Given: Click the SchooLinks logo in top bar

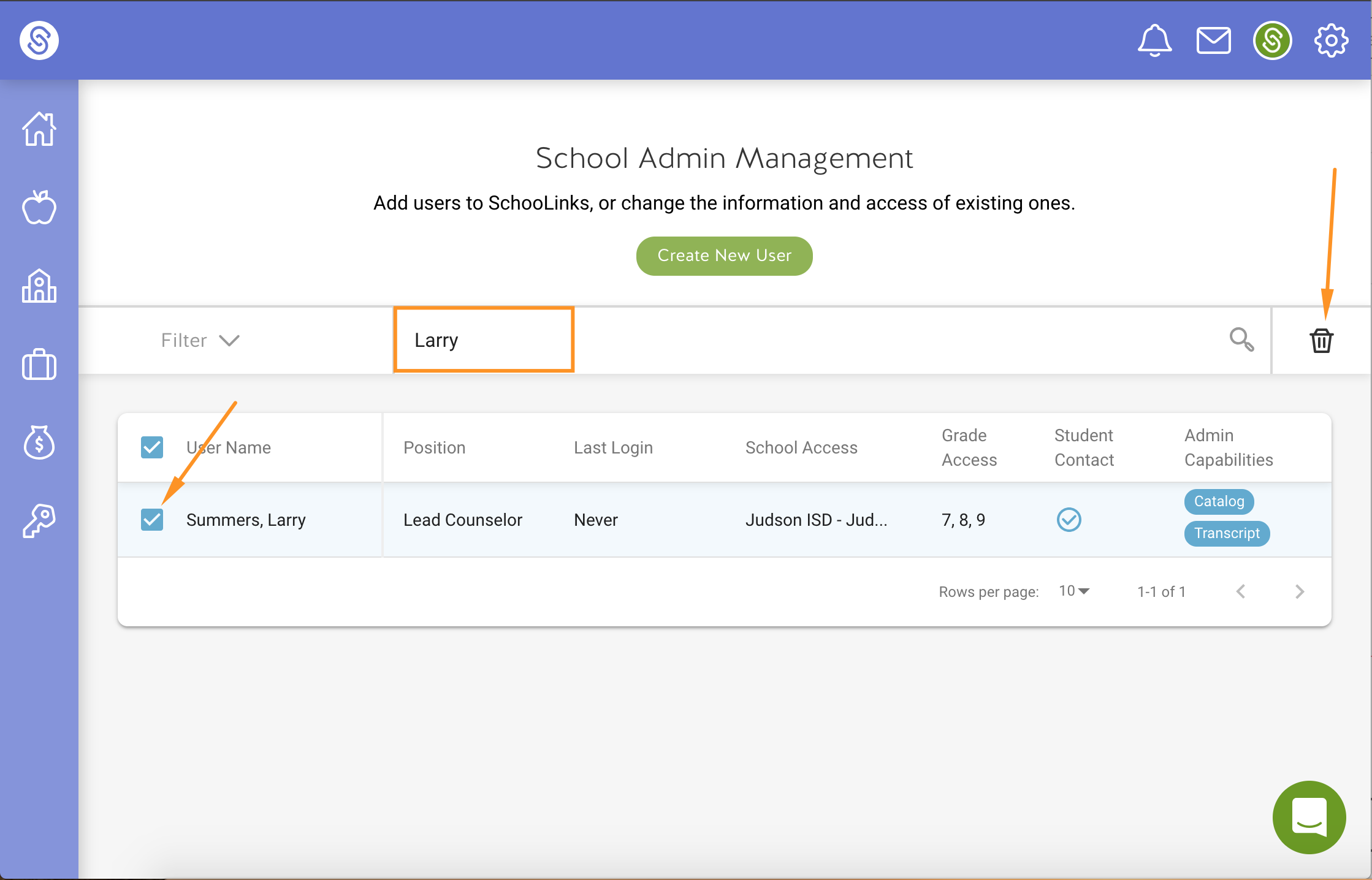Looking at the screenshot, I should click(39, 40).
